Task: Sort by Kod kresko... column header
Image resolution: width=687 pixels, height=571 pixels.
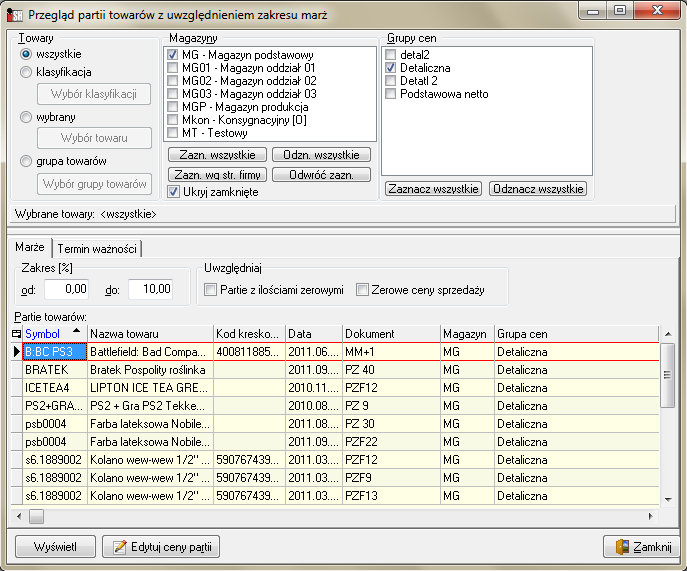Action: coord(249,334)
